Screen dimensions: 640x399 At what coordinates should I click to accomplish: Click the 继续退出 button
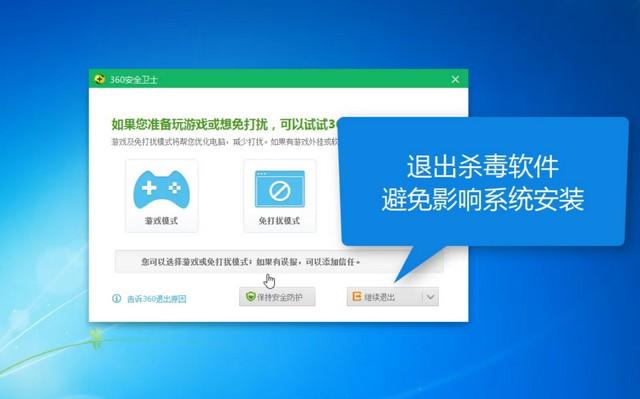coord(384,297)
